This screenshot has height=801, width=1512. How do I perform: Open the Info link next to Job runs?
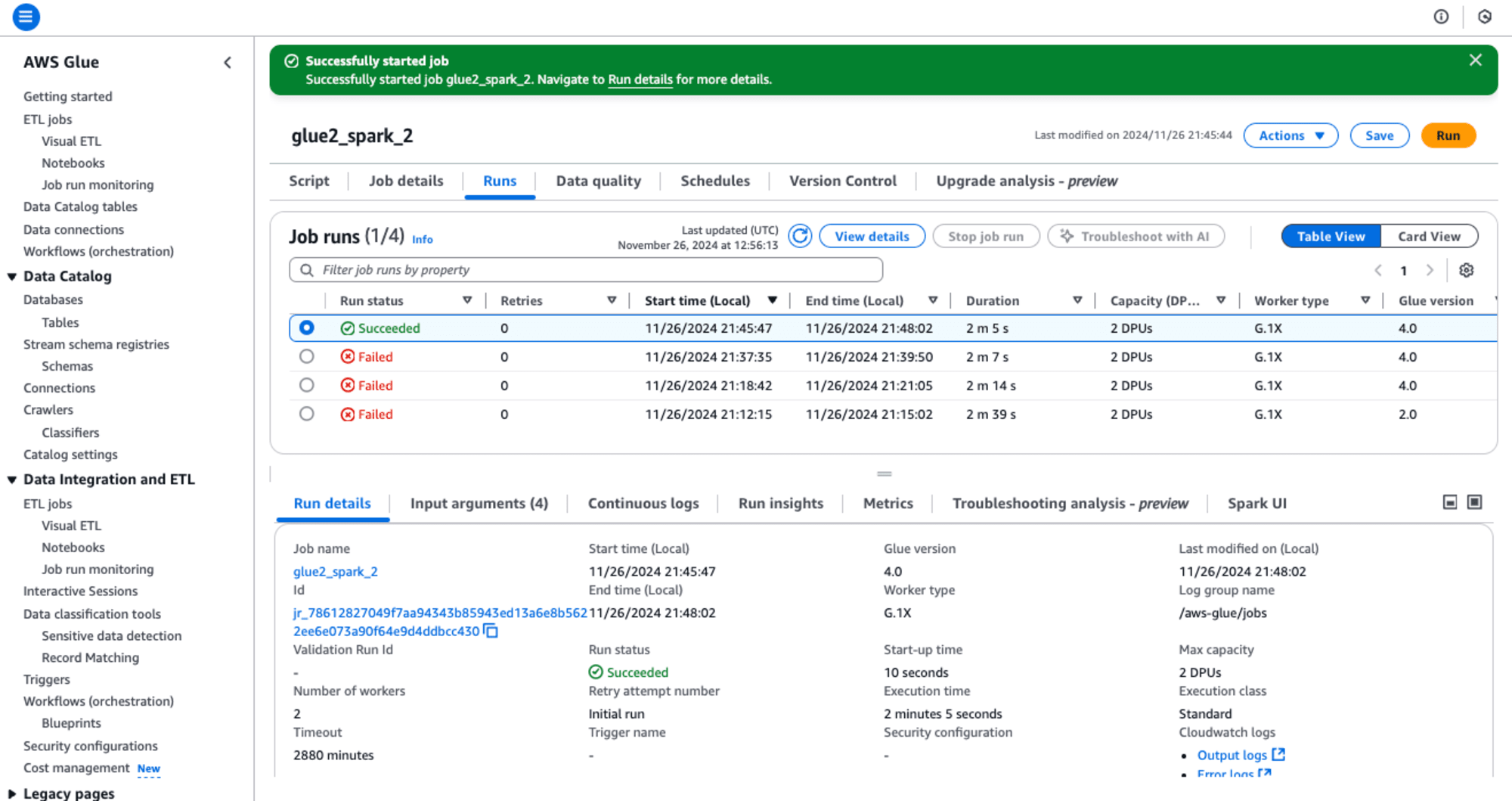point(422,239)
